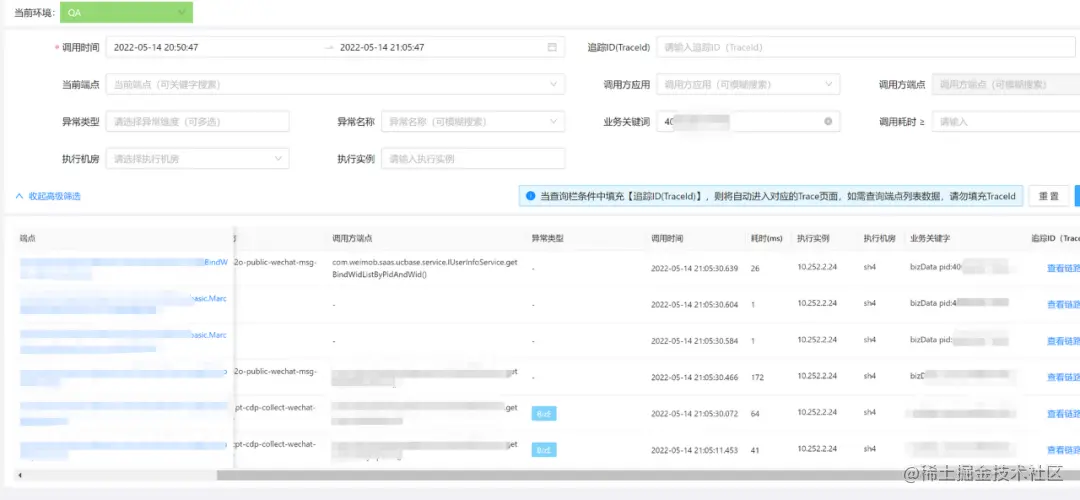The image size is (1080, 500).
Task: Click sh4 room in row 21:05:30.584
Action: pos(869,340)
